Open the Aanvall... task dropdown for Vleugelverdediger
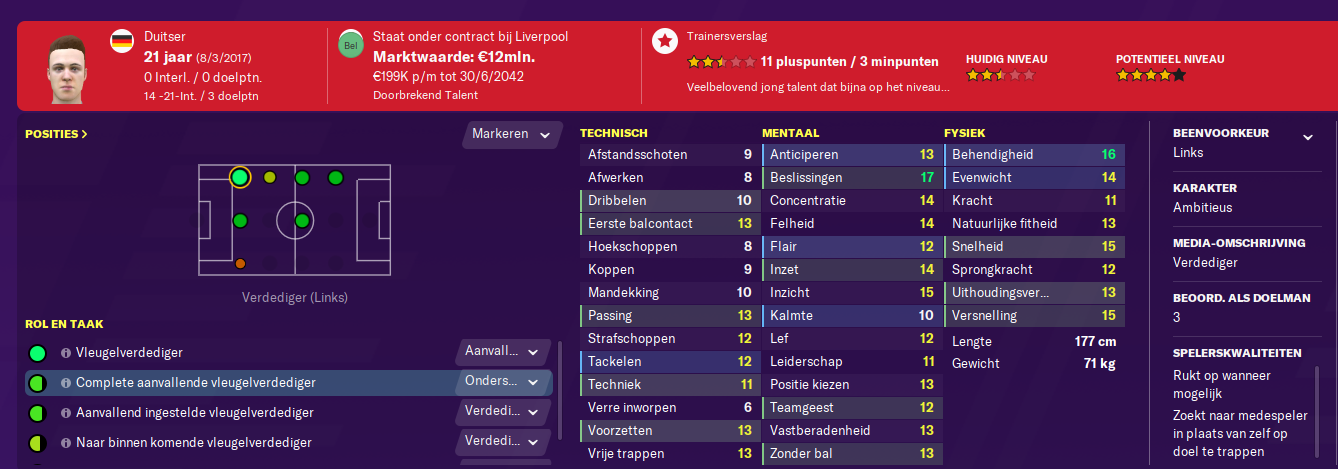This screenshot has width=1338, height=469. 503,352
